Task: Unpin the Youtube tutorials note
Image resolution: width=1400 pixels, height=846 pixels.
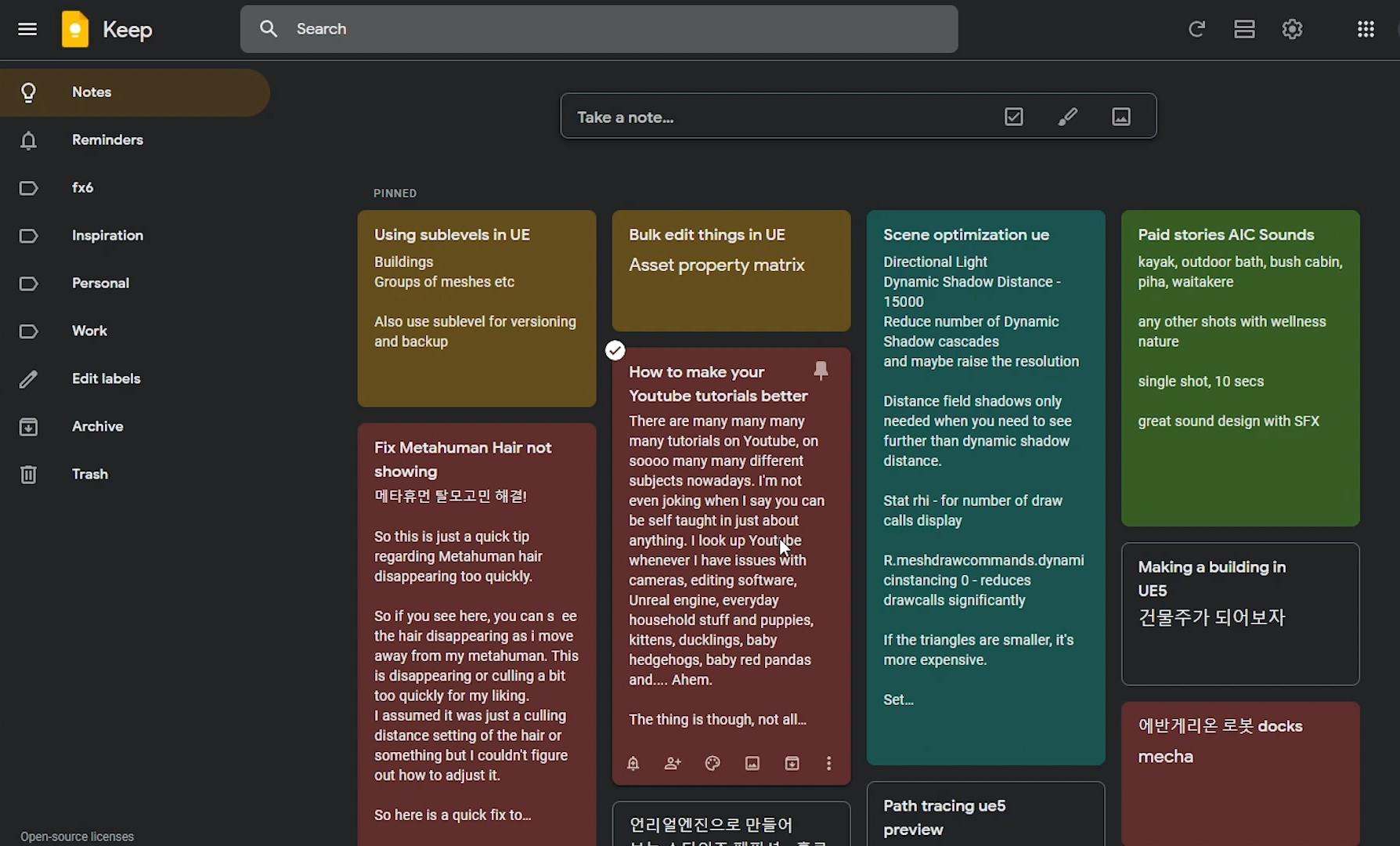Action: pyautogui.click(x=821, y=371)
